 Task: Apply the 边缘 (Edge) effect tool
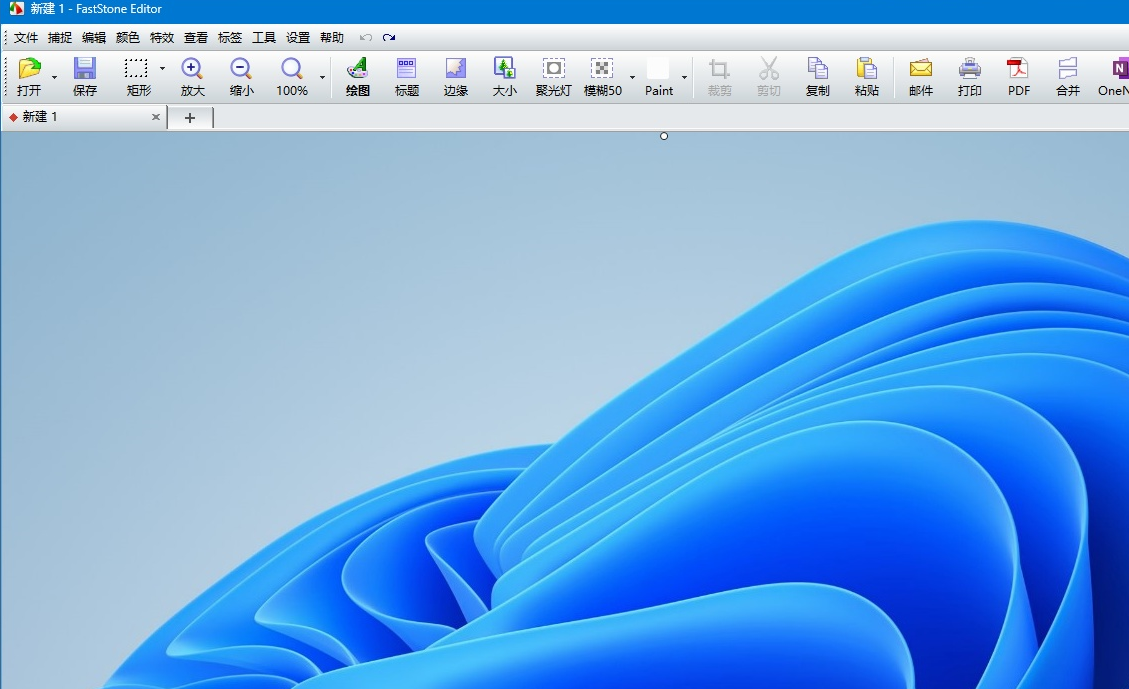(456, 69)
